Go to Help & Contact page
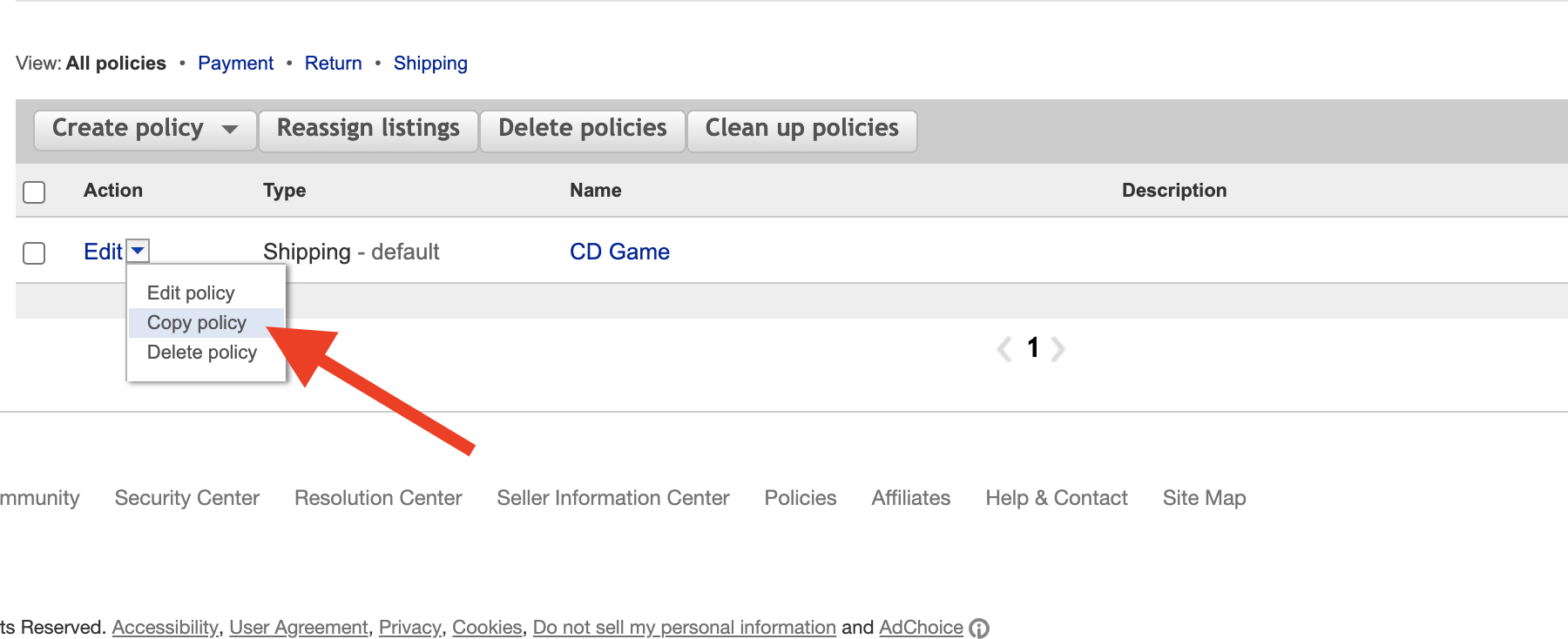 click(1056, 498)
